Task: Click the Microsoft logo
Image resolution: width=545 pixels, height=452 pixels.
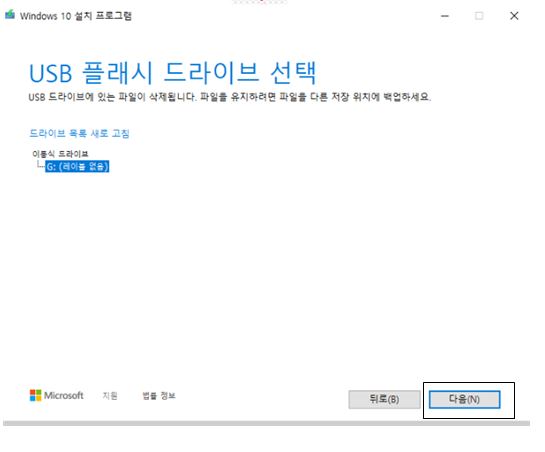Action: (x=56, y=395)
